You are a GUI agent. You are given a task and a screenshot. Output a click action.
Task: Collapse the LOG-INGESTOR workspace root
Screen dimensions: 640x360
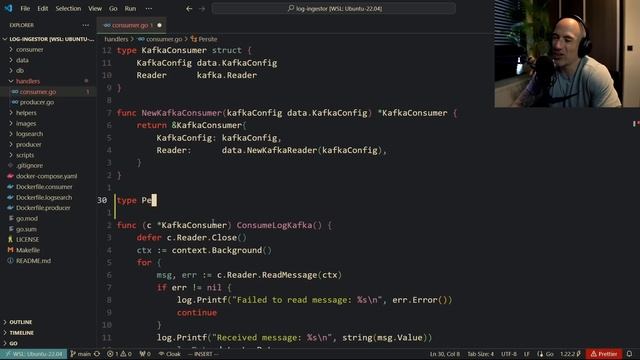(x=48, y=39)
